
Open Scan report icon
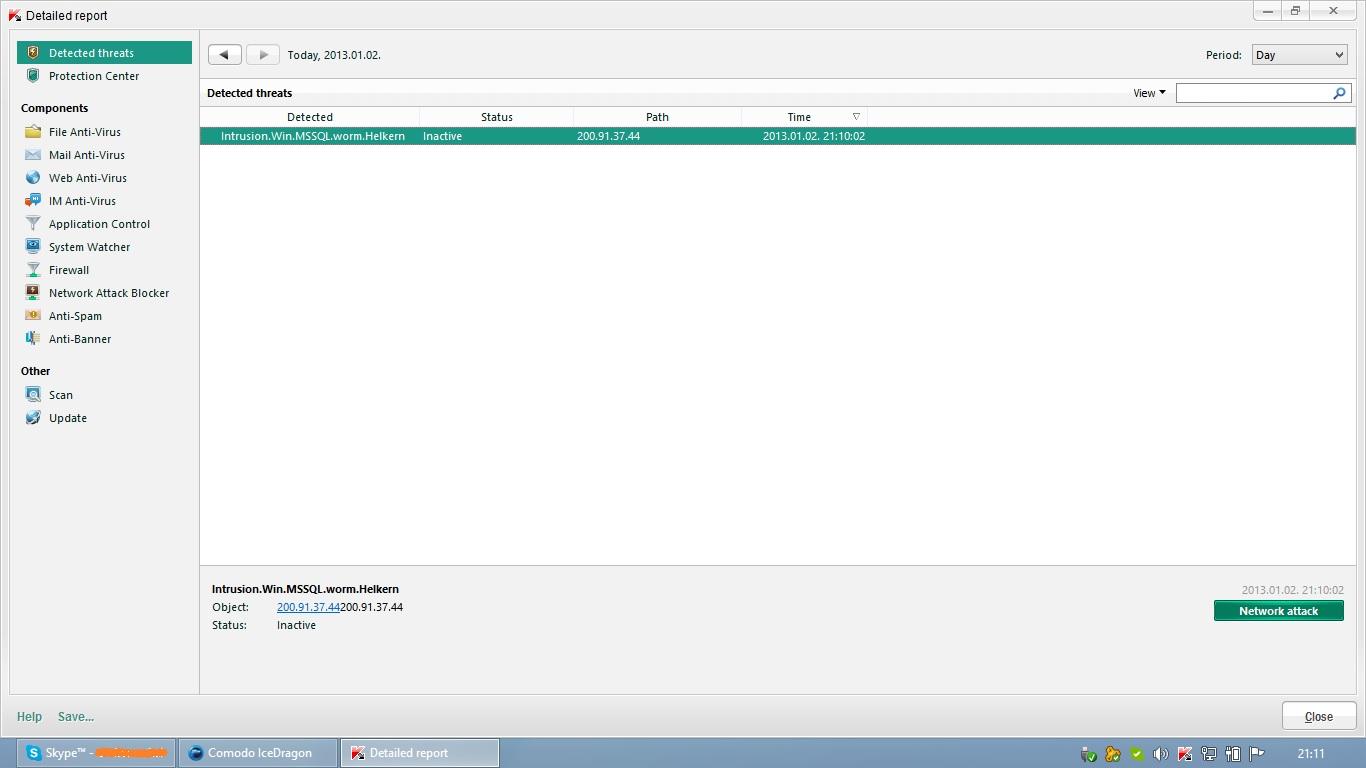click(x=33, y=395)
